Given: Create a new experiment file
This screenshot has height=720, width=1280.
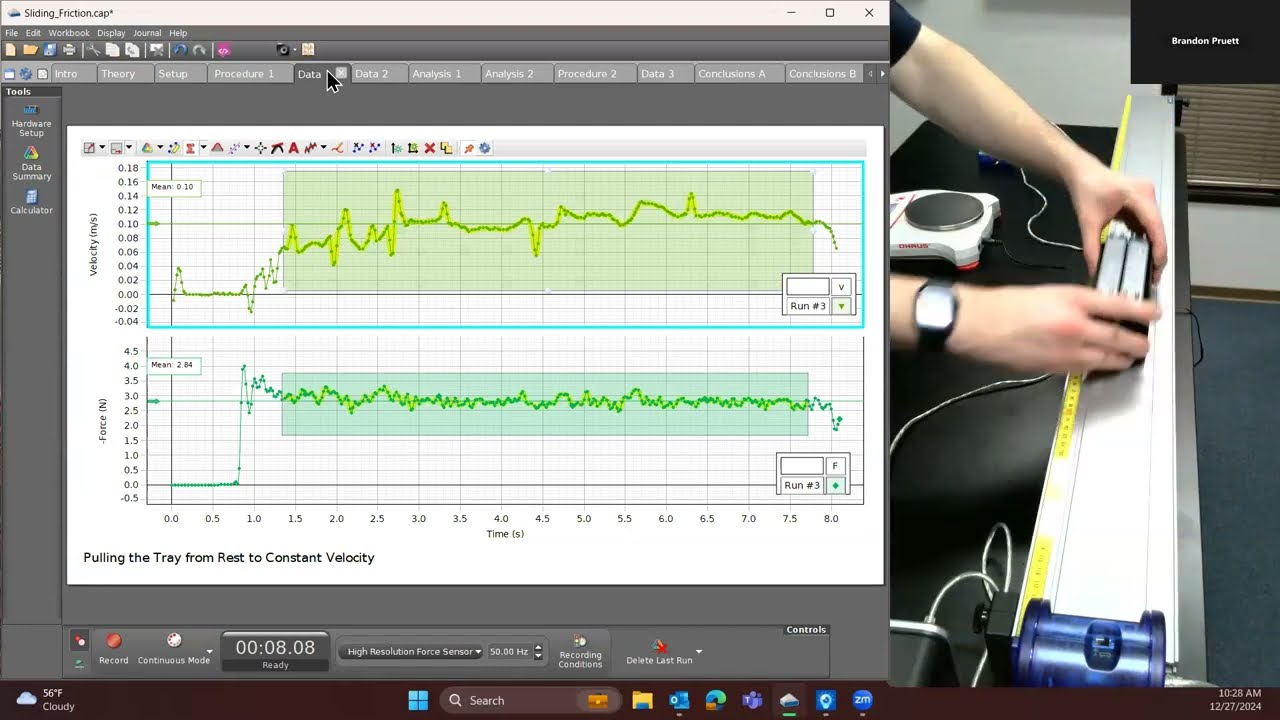Looking at the screenshot, I should tap(10, 49).
